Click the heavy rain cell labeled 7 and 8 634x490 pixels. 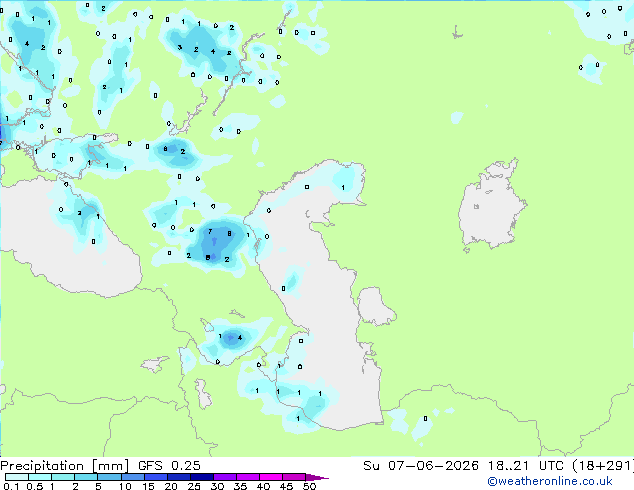218,241
